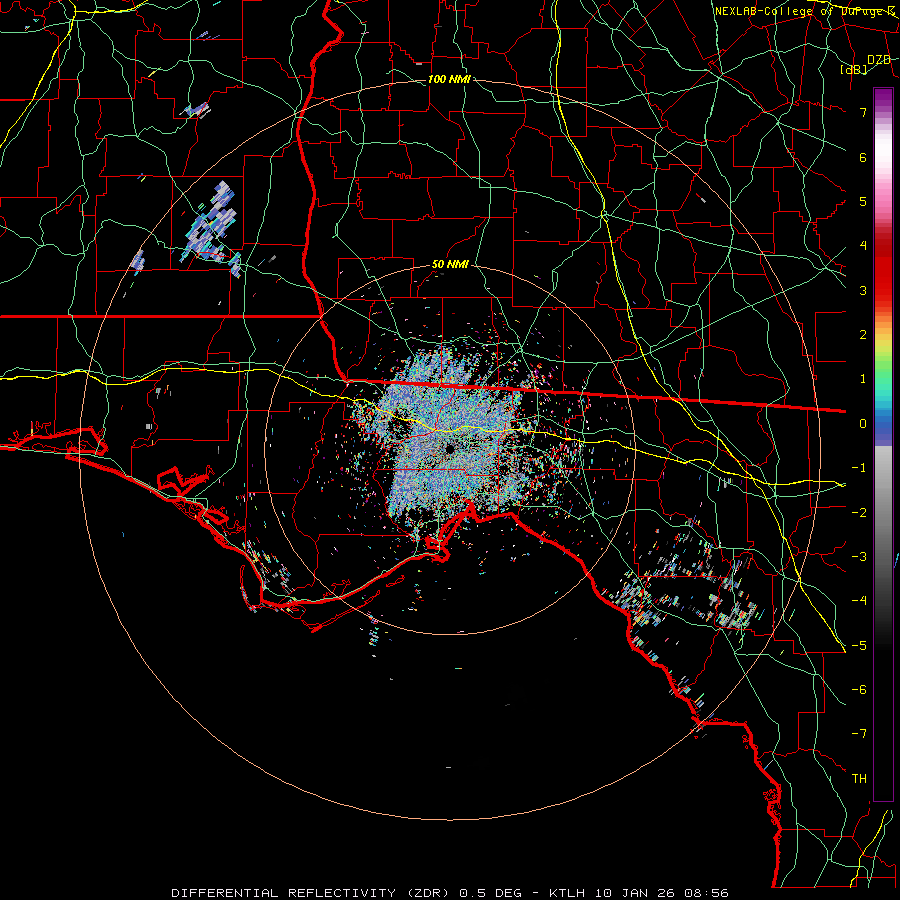
Task: Click the 3 value on the color scale
Action: click(863, 290)
